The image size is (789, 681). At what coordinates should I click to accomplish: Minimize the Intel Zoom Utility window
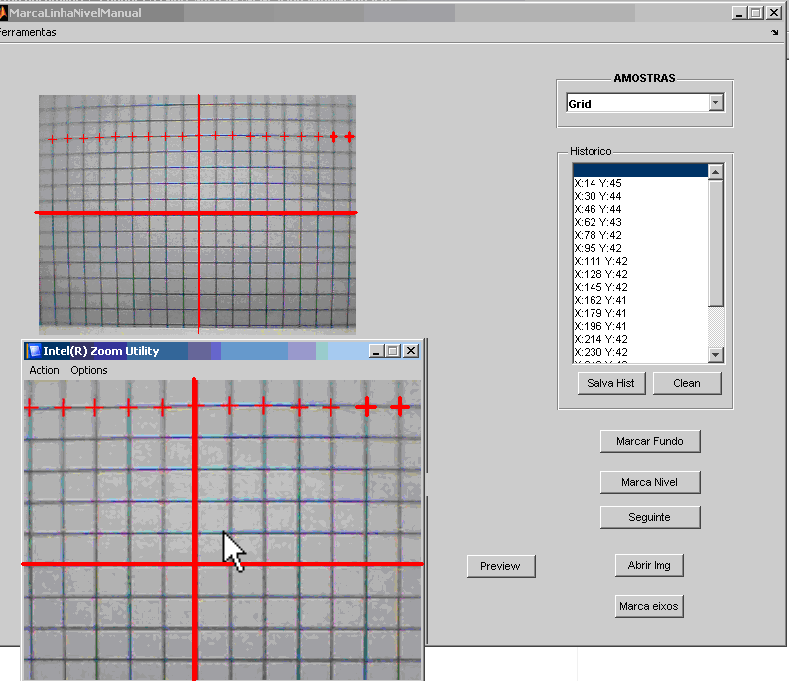point(375,351)
